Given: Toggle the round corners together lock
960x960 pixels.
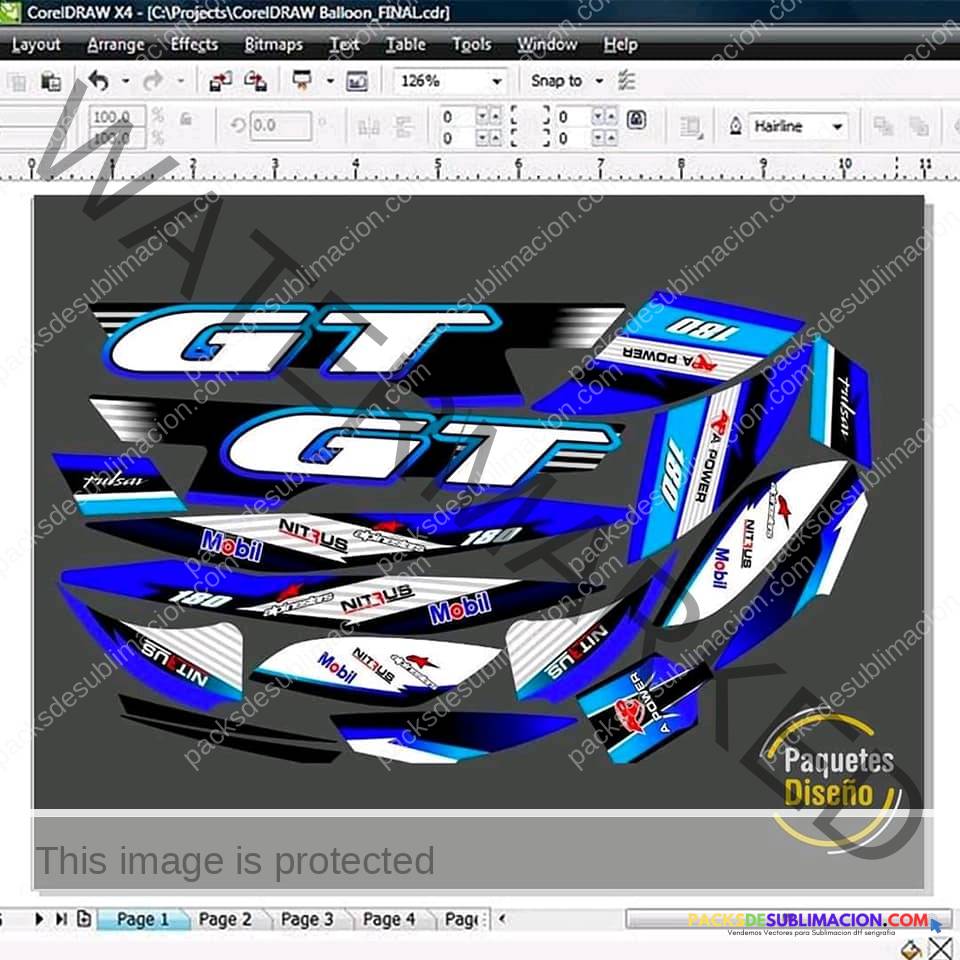Looking at the screenshot, I should (637, 119).
